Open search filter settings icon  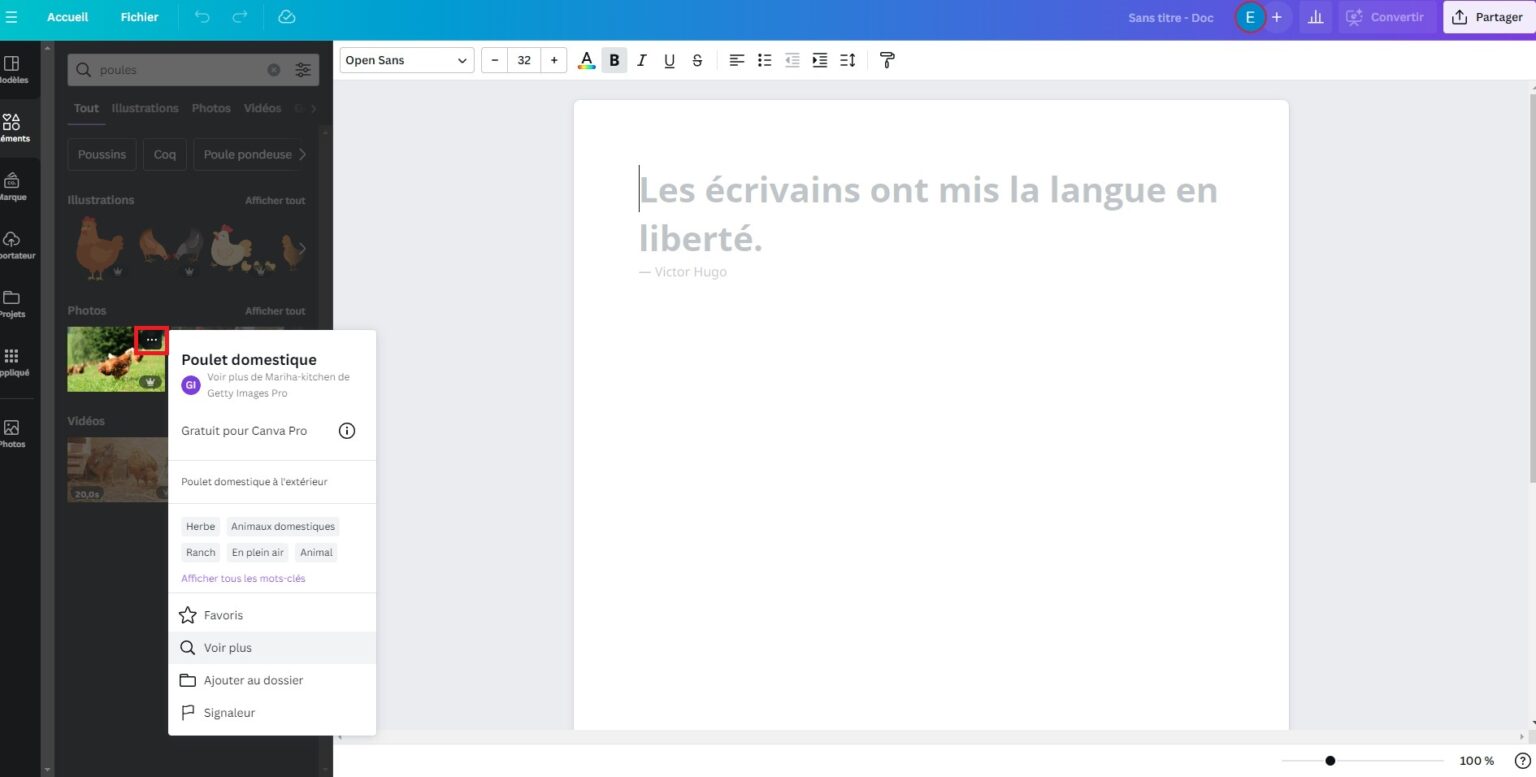tap(303, 70)
